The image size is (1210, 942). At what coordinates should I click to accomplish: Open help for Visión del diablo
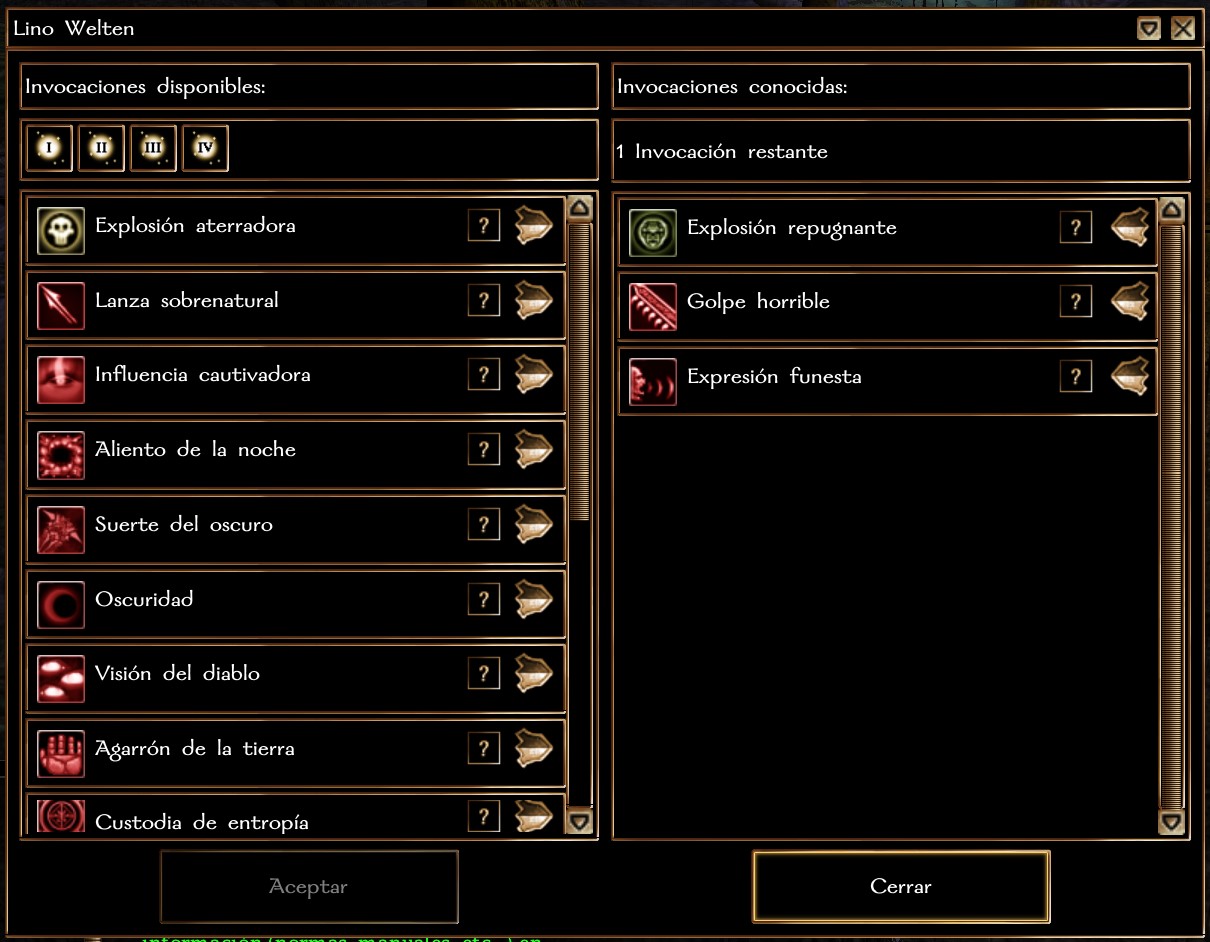click(x=484, y=673)
